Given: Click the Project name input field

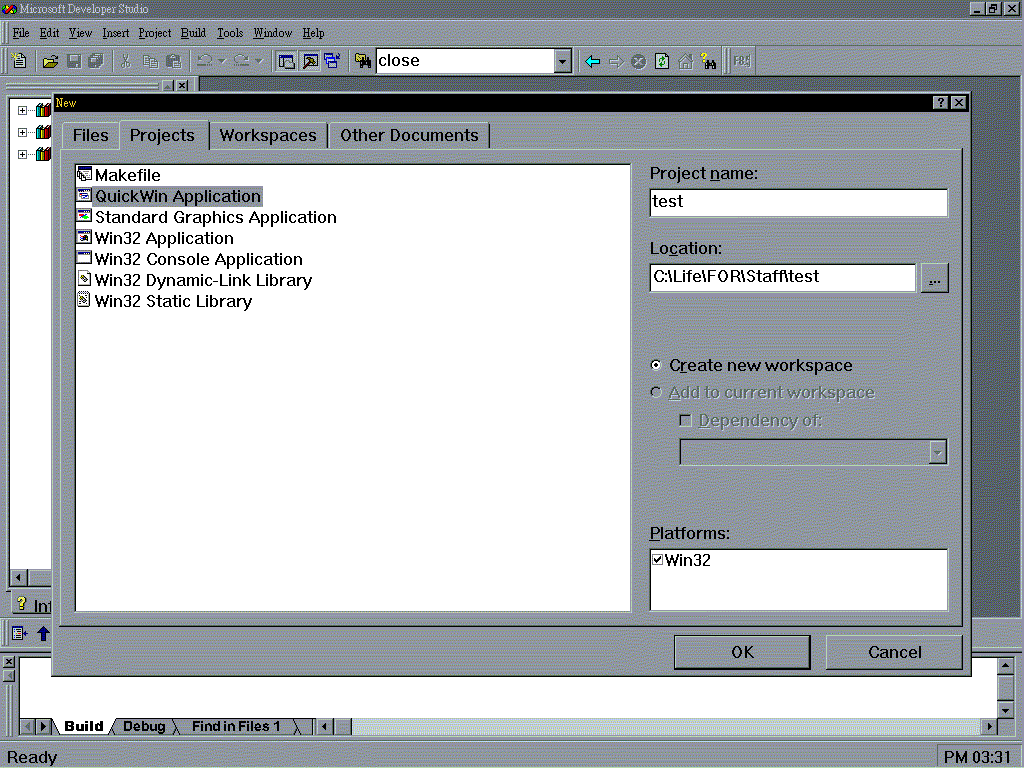Looking at the screenshot, I should (799, 202).
